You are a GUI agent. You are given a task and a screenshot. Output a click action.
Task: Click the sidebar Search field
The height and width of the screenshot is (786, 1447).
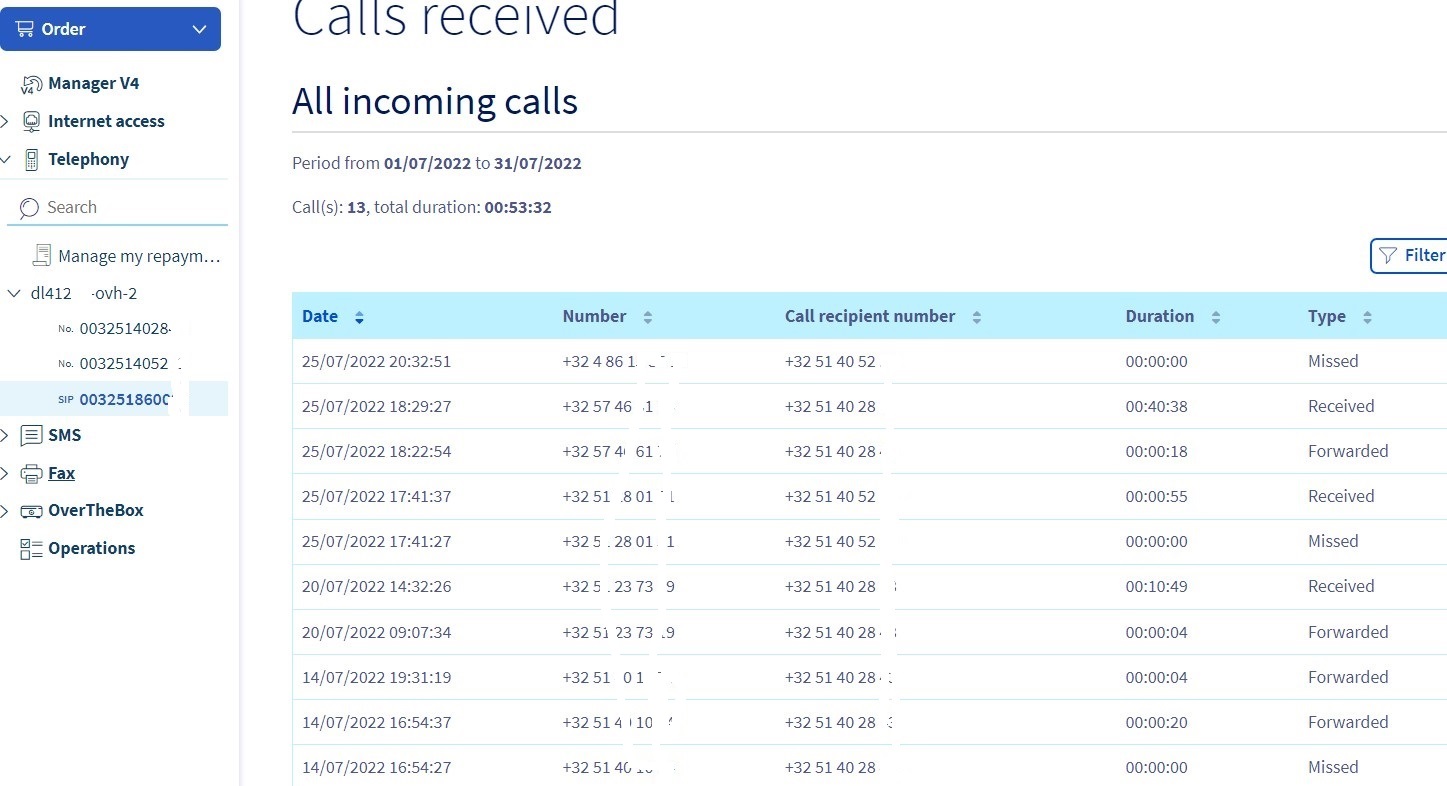coord(120,207)
